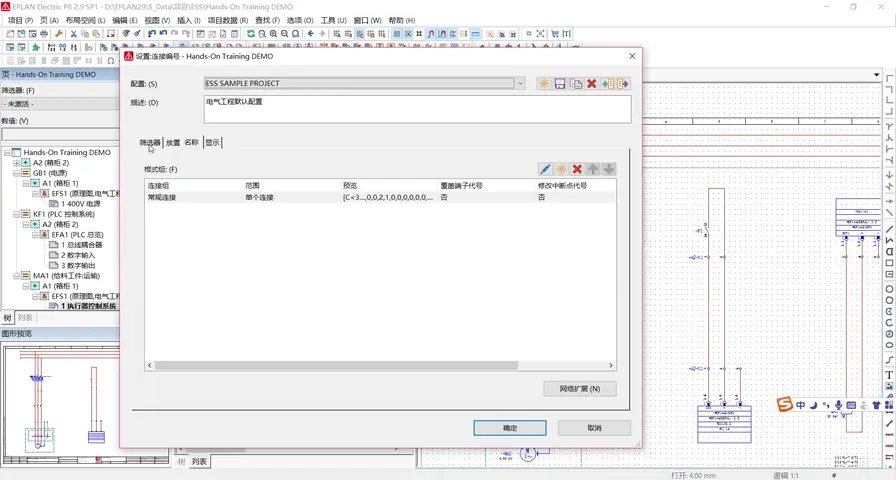Collapse the KF1 (PLC 控制系统) tree node
The image size is (896, 480).
[16, 214]
